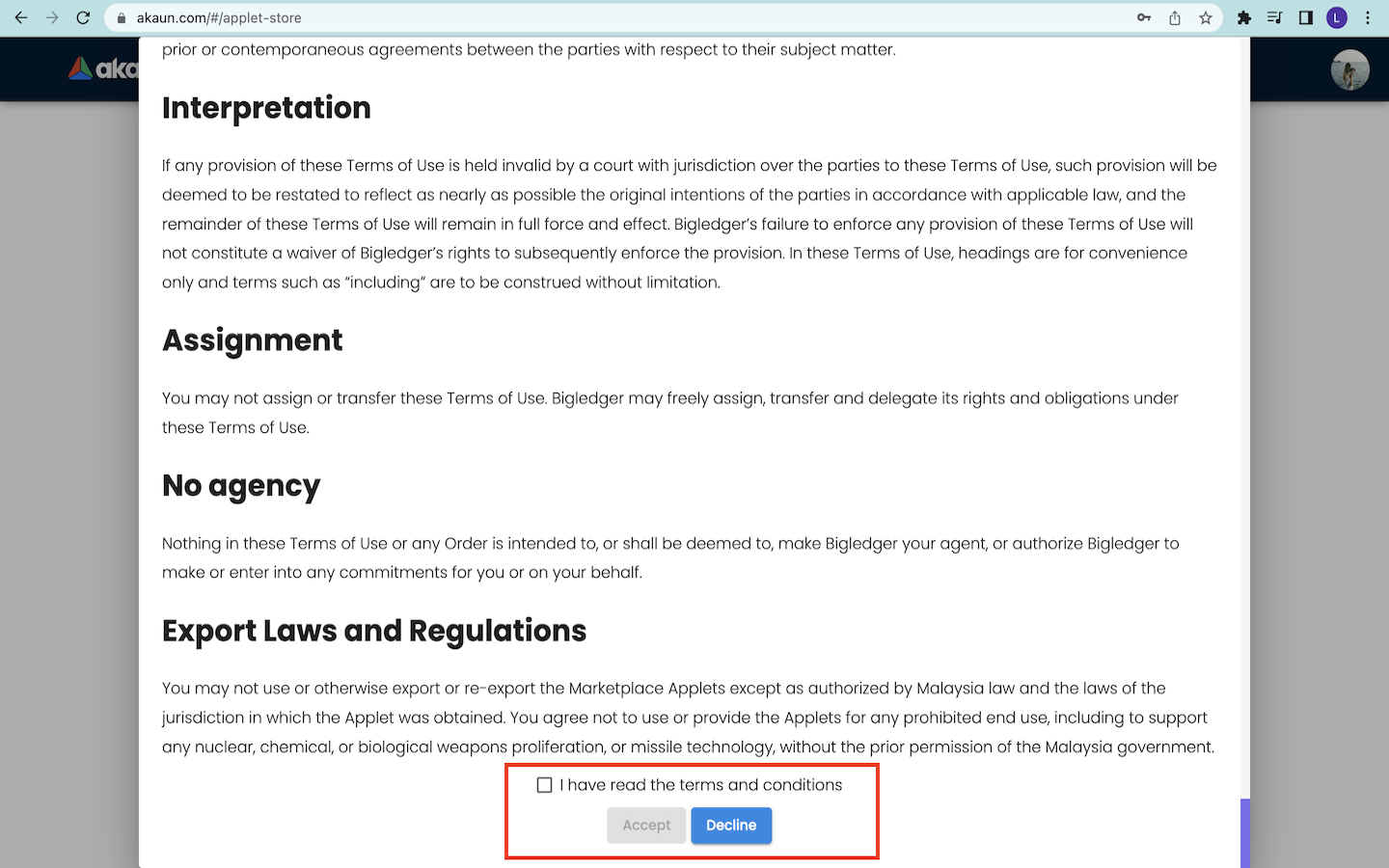
Task: Open the Chrome extensions menu
Action: [1244, 17]
